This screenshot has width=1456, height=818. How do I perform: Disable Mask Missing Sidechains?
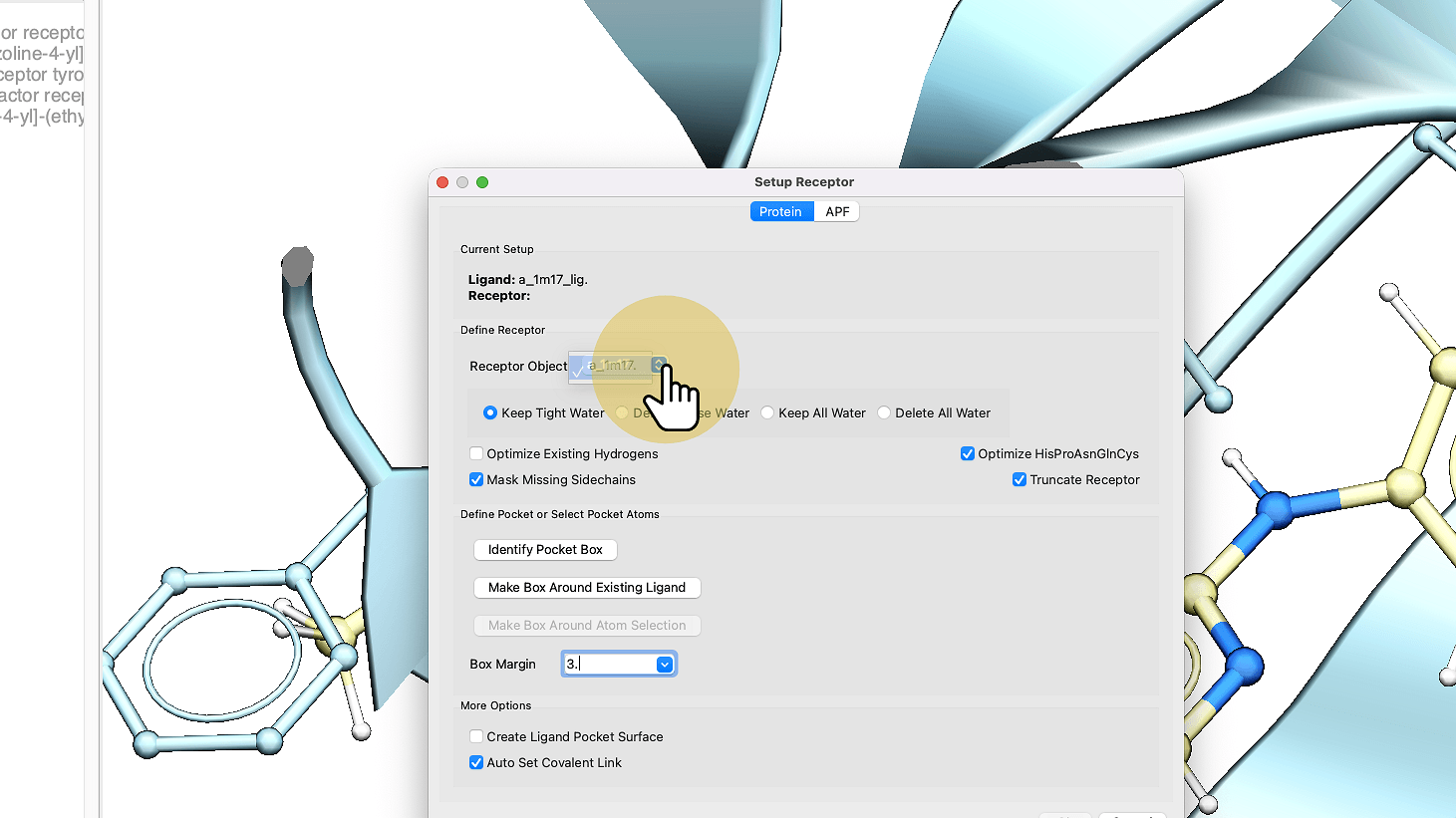[476, 479]
